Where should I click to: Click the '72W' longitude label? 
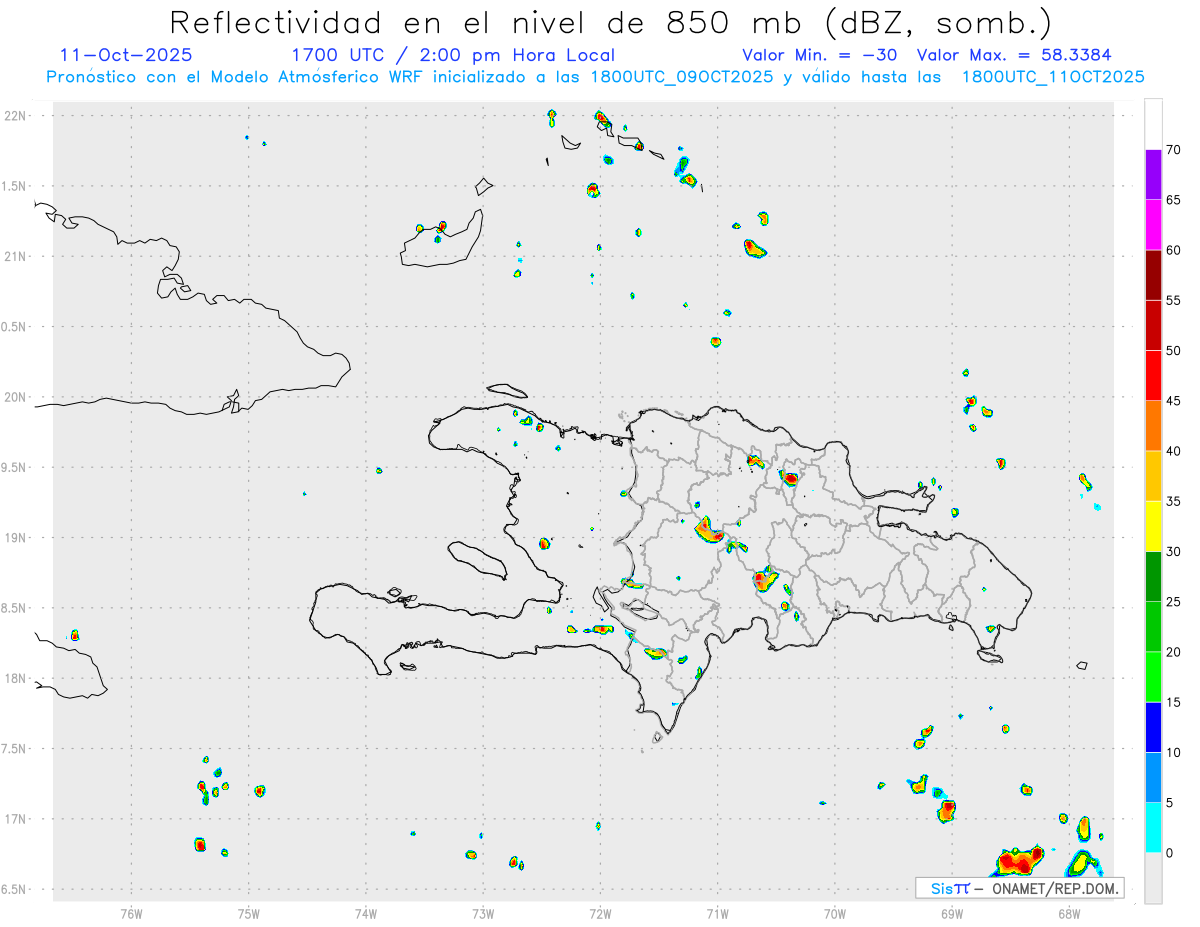(x=600, y=913)
